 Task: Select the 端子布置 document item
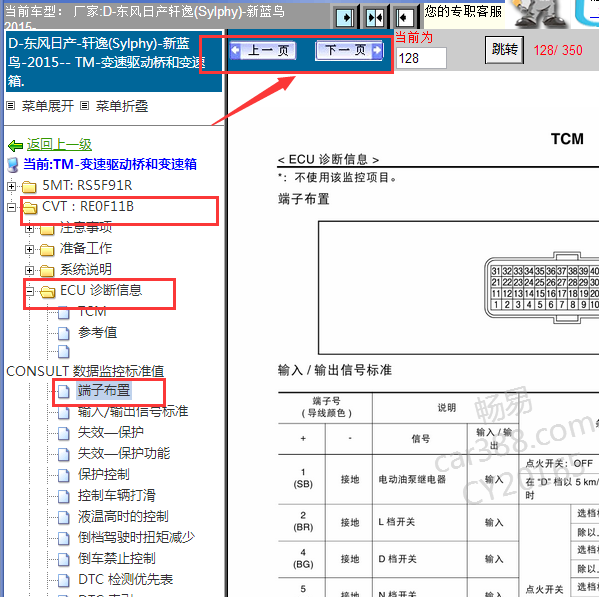(x=104, y=390)
